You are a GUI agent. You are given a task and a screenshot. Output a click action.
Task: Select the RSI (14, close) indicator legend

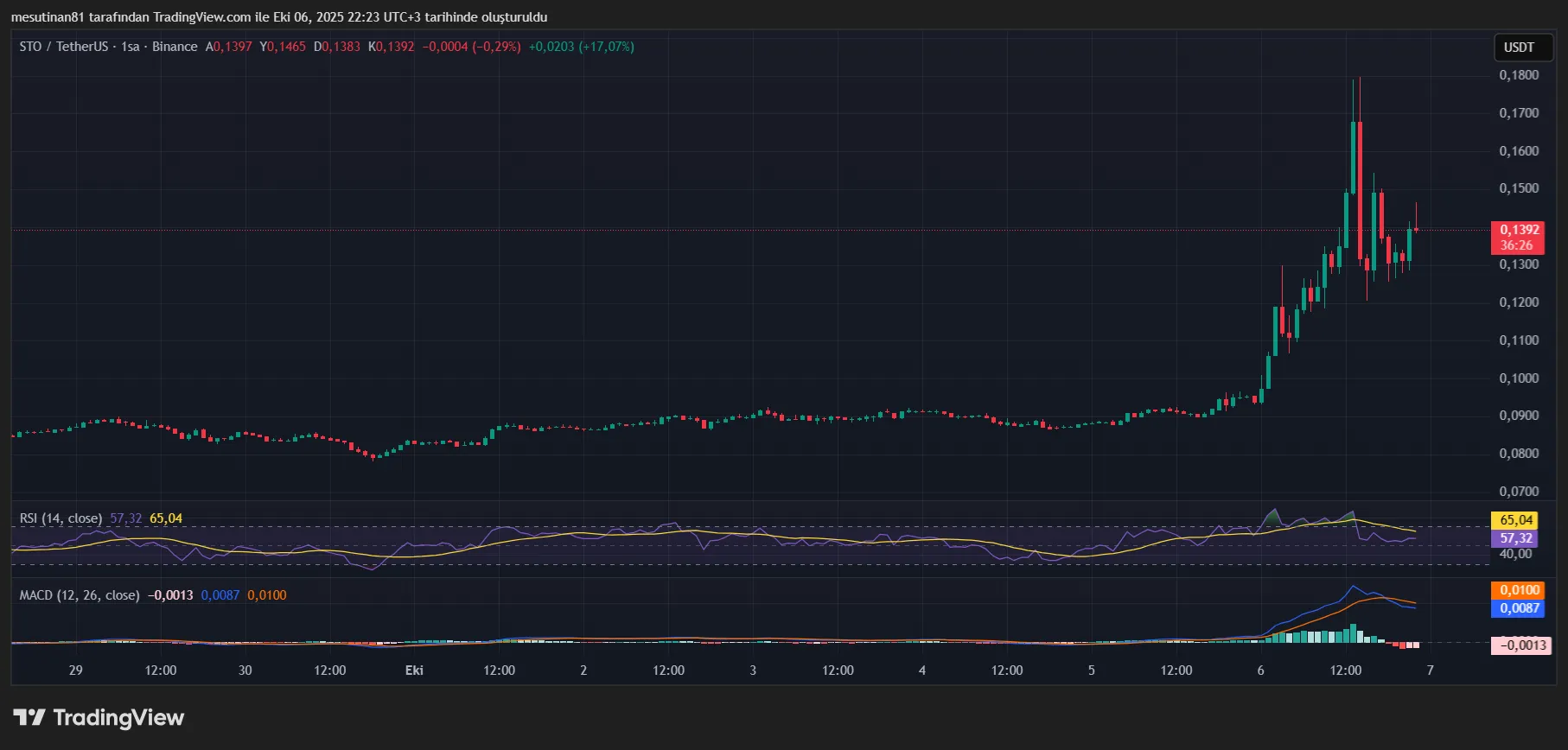[61, 518]
